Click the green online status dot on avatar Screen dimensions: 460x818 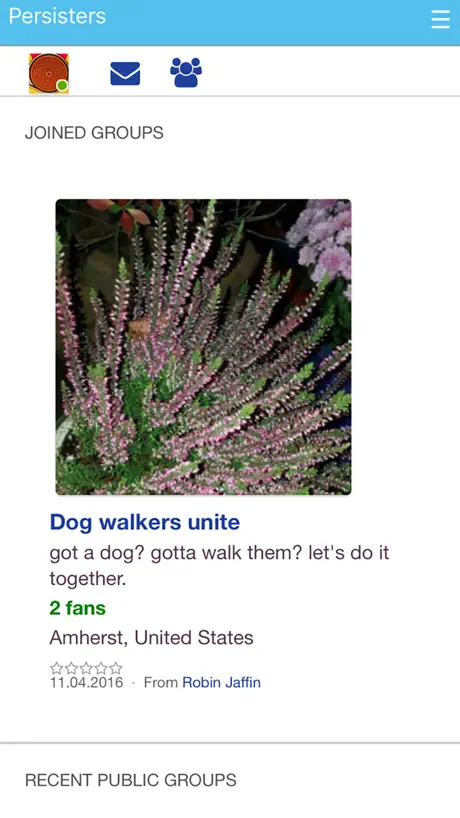(62, 86)
